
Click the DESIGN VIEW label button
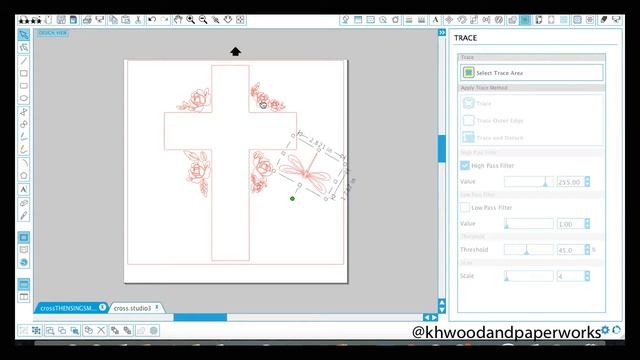coord(53,33)
